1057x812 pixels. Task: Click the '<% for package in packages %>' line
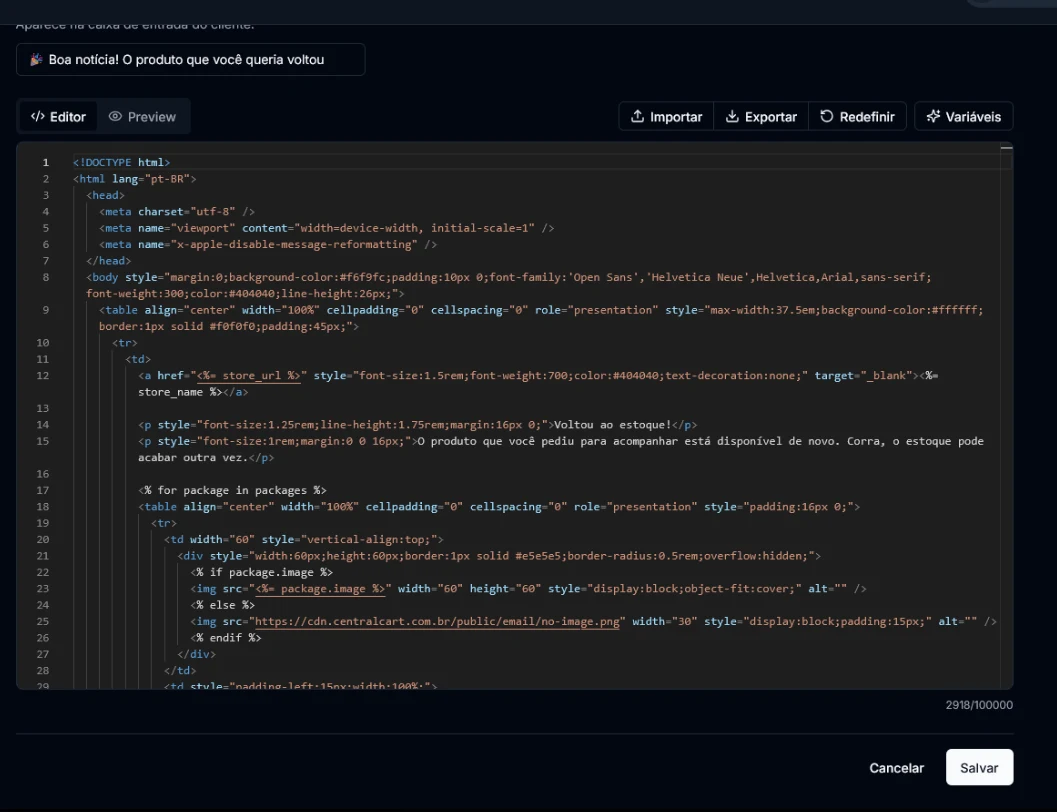232,490
